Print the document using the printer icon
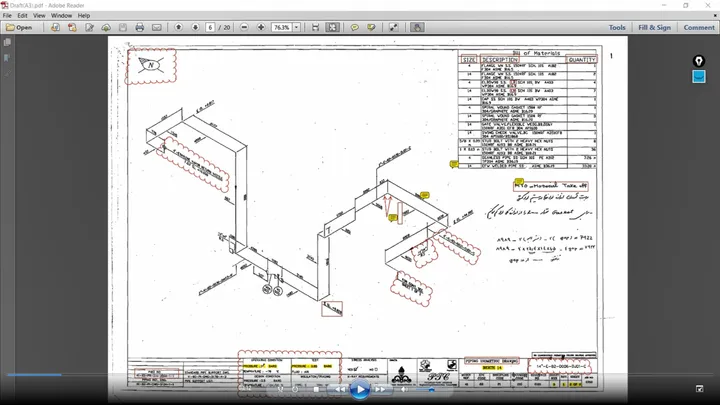 [x=140, y=28]
